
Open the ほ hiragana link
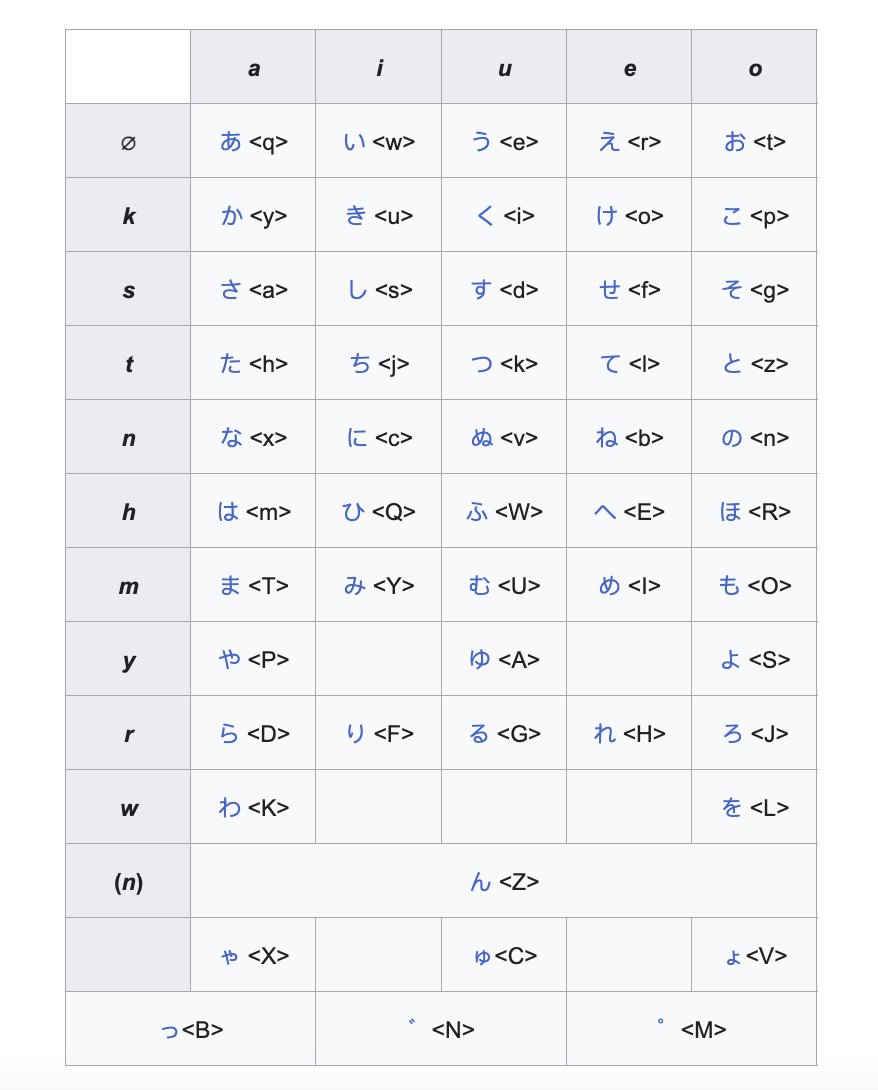pos(730,512)
